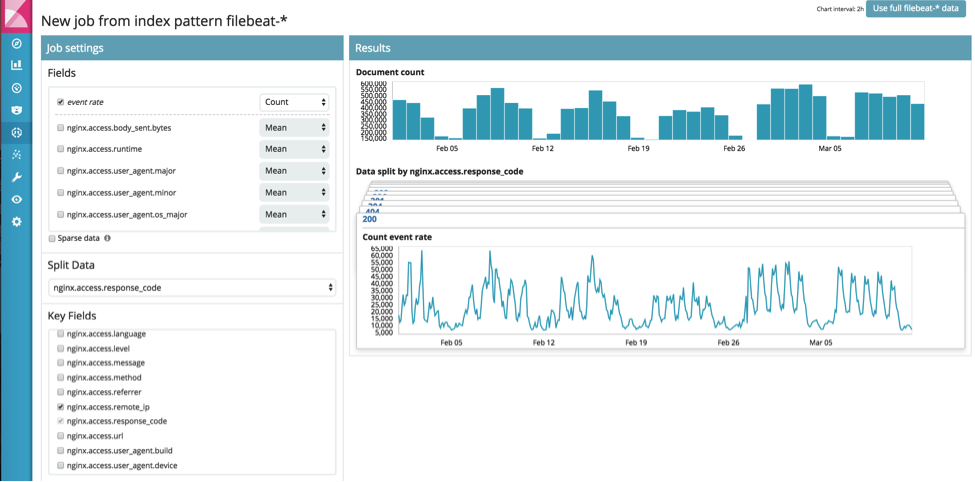975x482 pixels.
Task: Open Visualize via the bar chart icon
Action: click(x=17, y=65)
